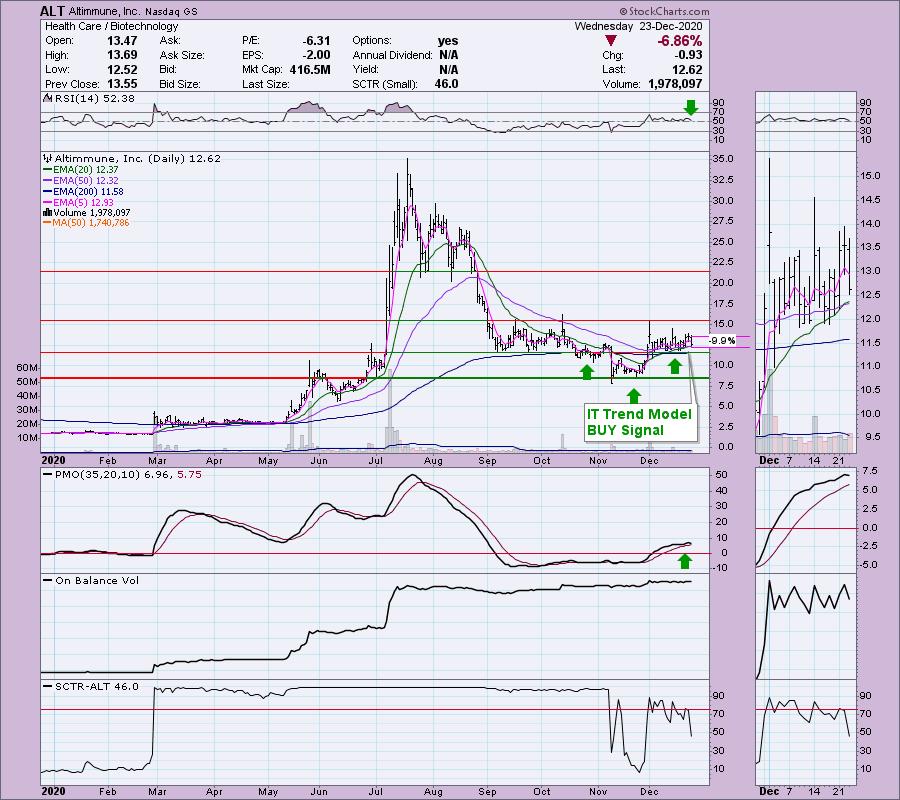The width and height of the screenshot is (900, 800).
Task: Click the Altimmune, Inc. (Daily) 12.62 legend title
Action: 137,158
